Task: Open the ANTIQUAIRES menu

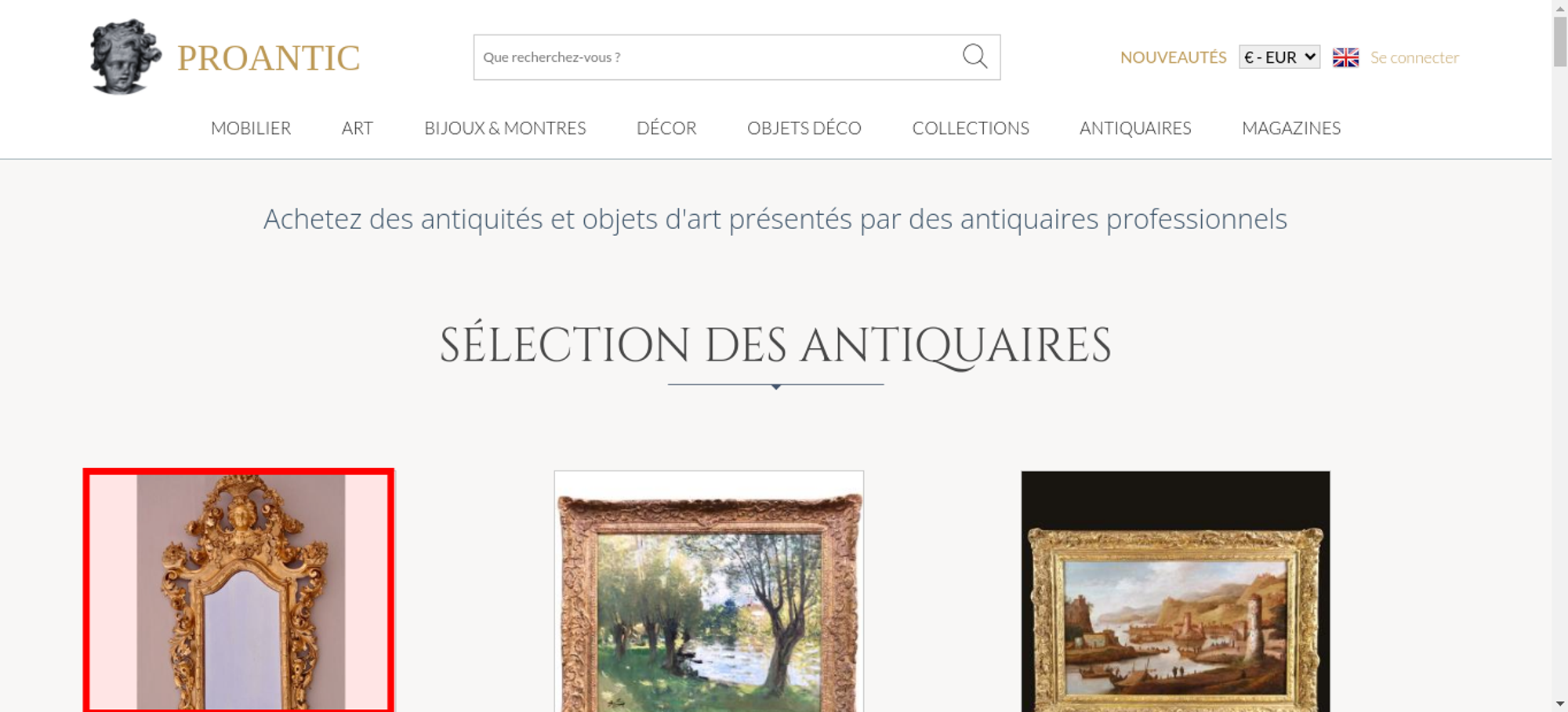Action: 1135,128
